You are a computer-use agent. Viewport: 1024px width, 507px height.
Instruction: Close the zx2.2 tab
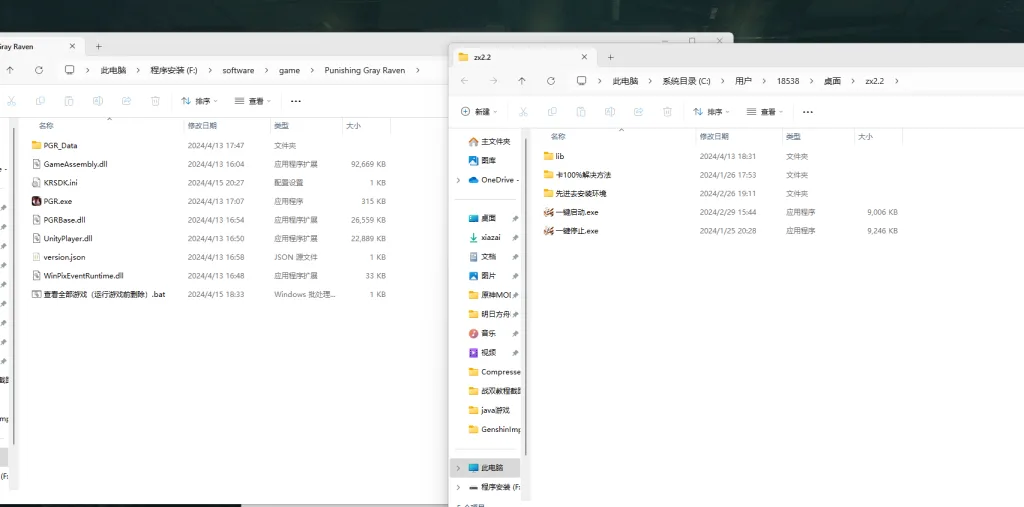pos(584,57)
